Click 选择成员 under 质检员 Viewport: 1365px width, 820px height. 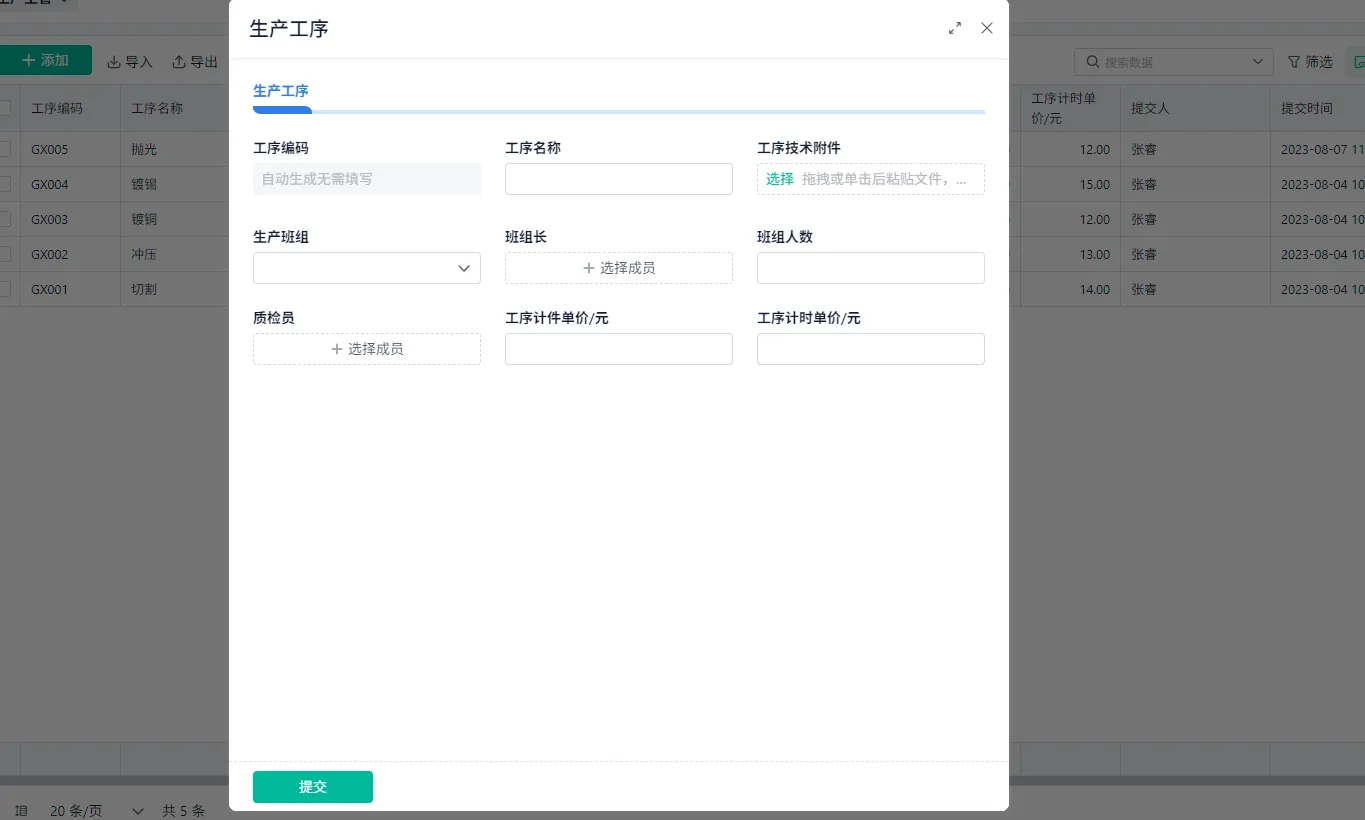click(x=367, y=349)
